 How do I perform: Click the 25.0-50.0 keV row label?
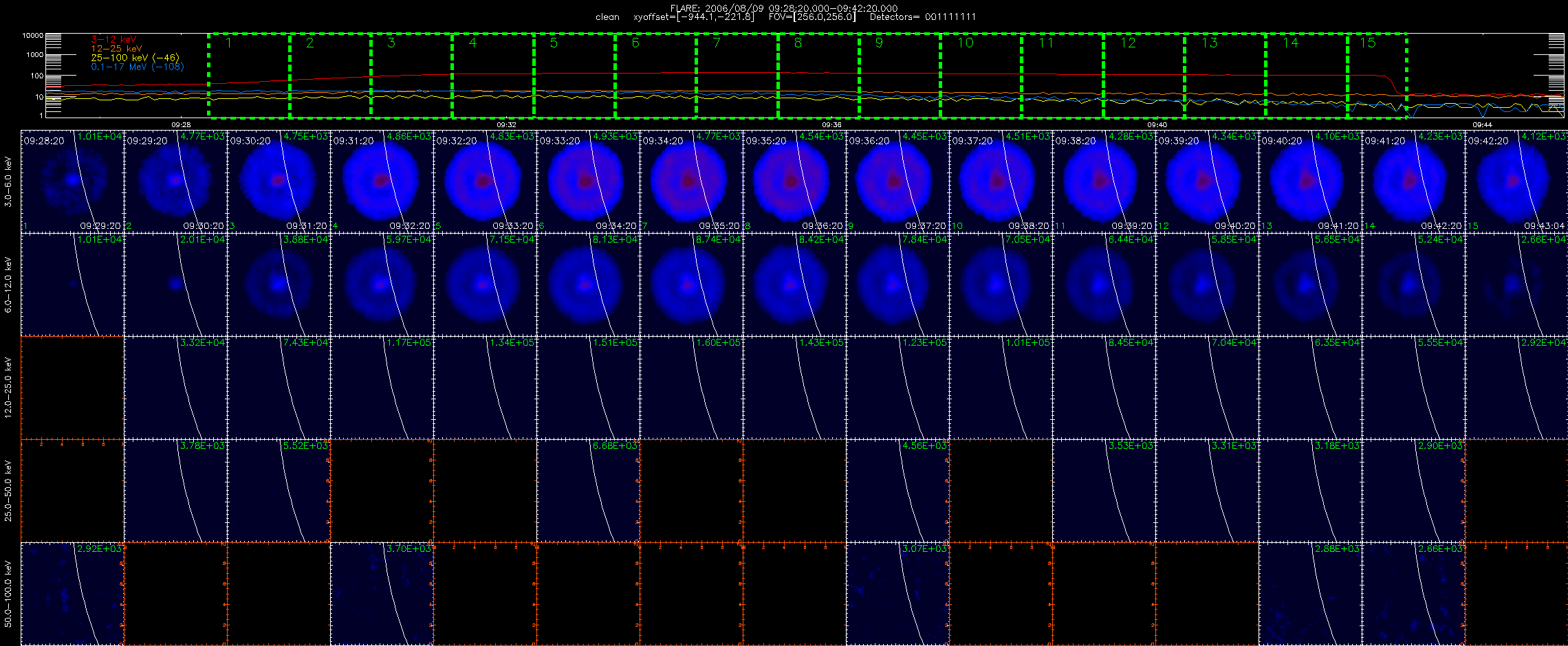click(x=8, y=491)
